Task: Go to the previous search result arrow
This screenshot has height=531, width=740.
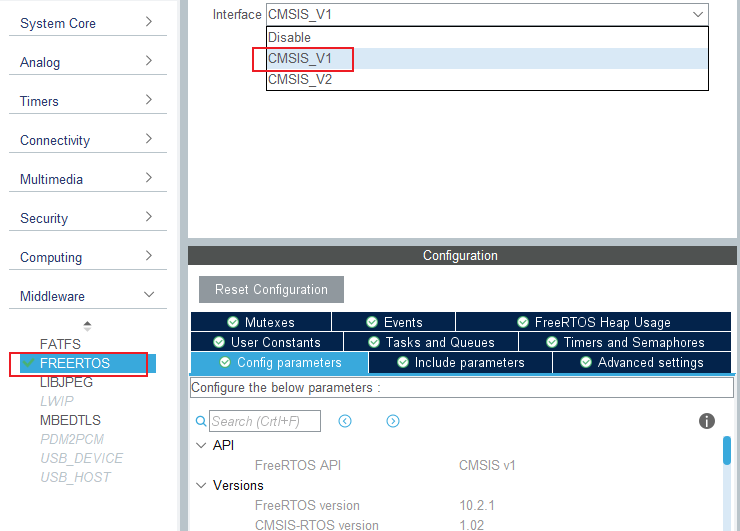Action: click(345, 421)
